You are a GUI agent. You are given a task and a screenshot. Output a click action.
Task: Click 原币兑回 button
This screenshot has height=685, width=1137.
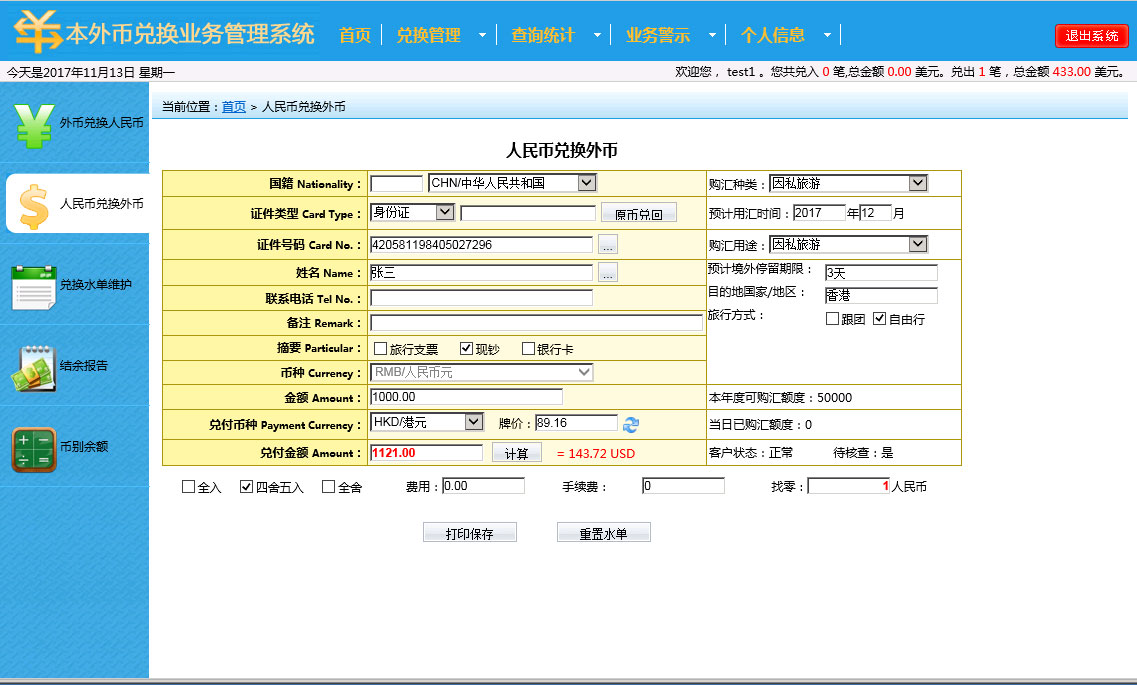click(639, 213)
